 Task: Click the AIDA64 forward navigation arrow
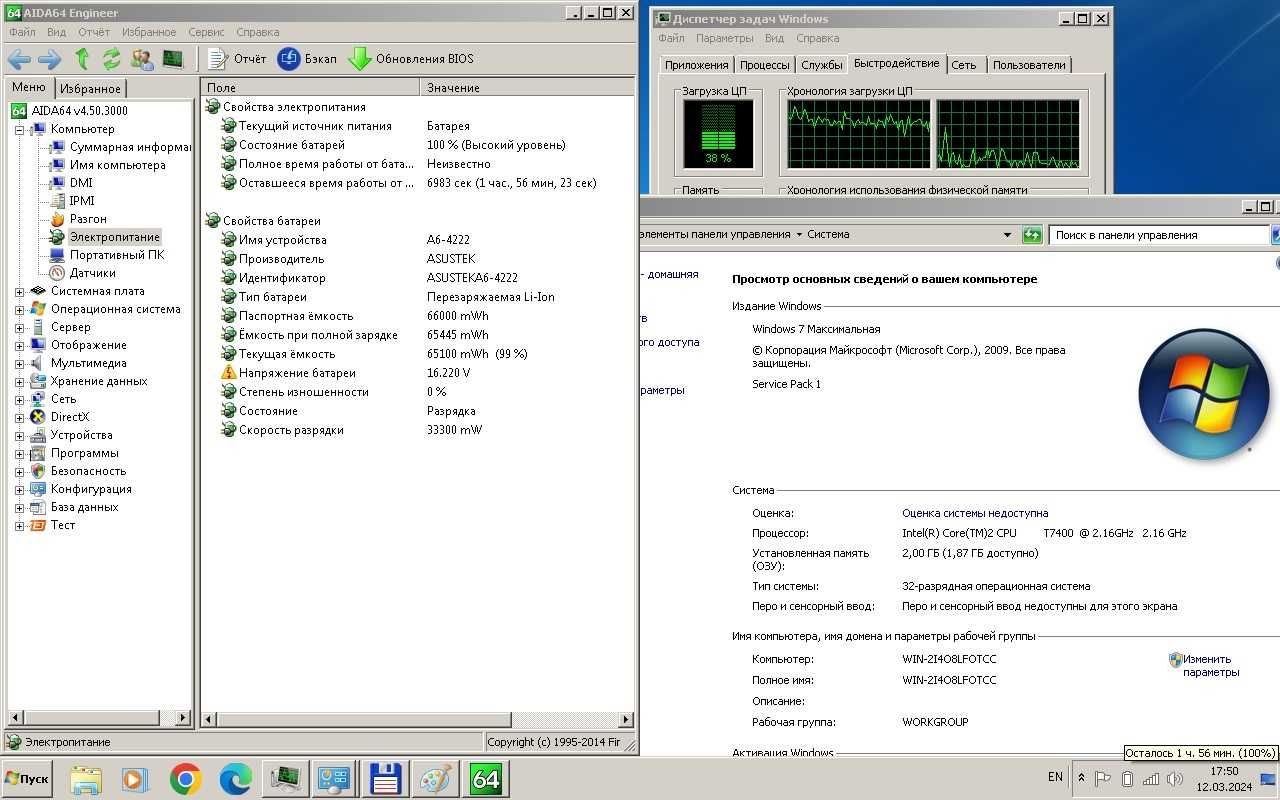[x=50, y=59]
